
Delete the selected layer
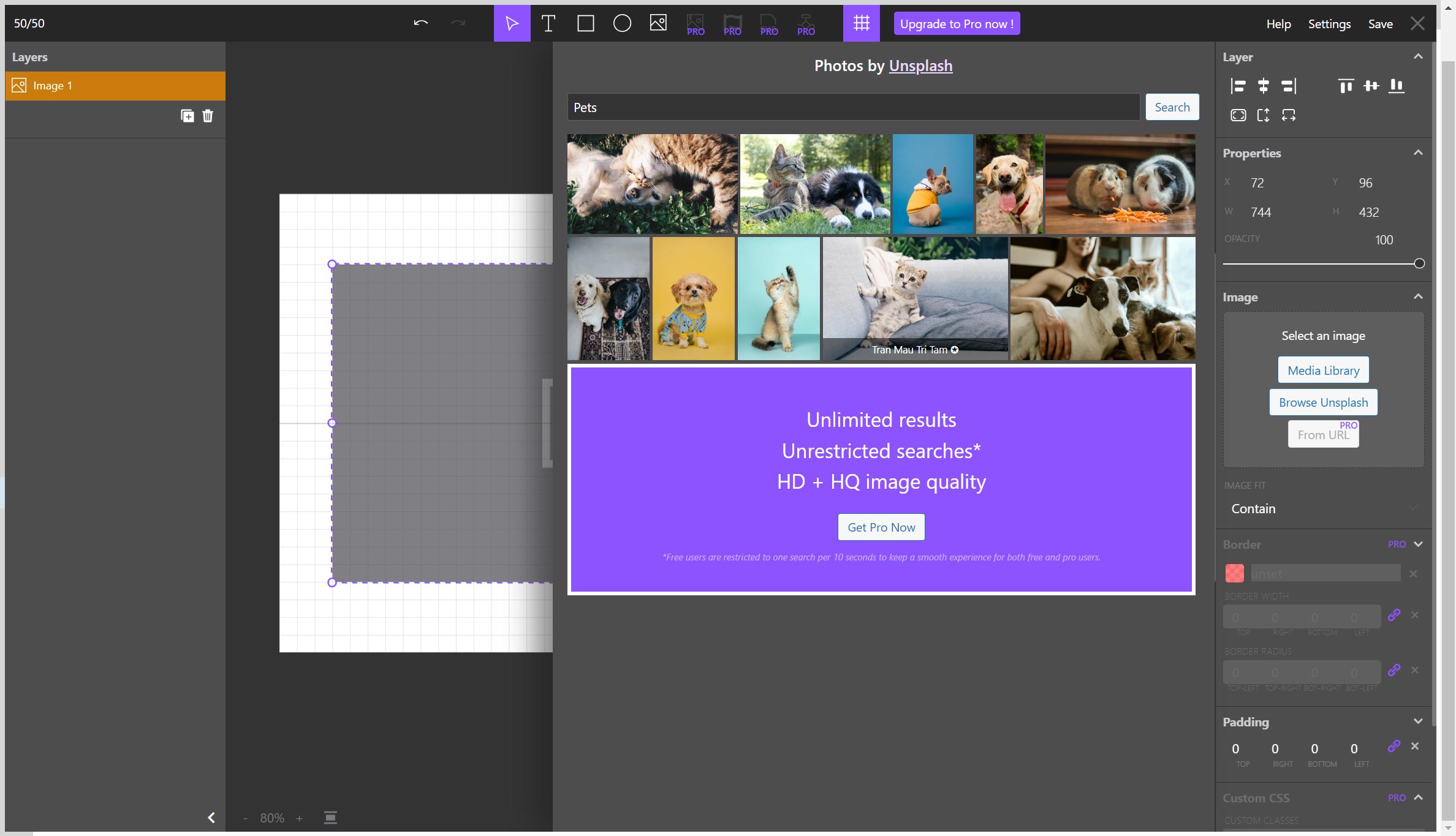tap(208, 116)
